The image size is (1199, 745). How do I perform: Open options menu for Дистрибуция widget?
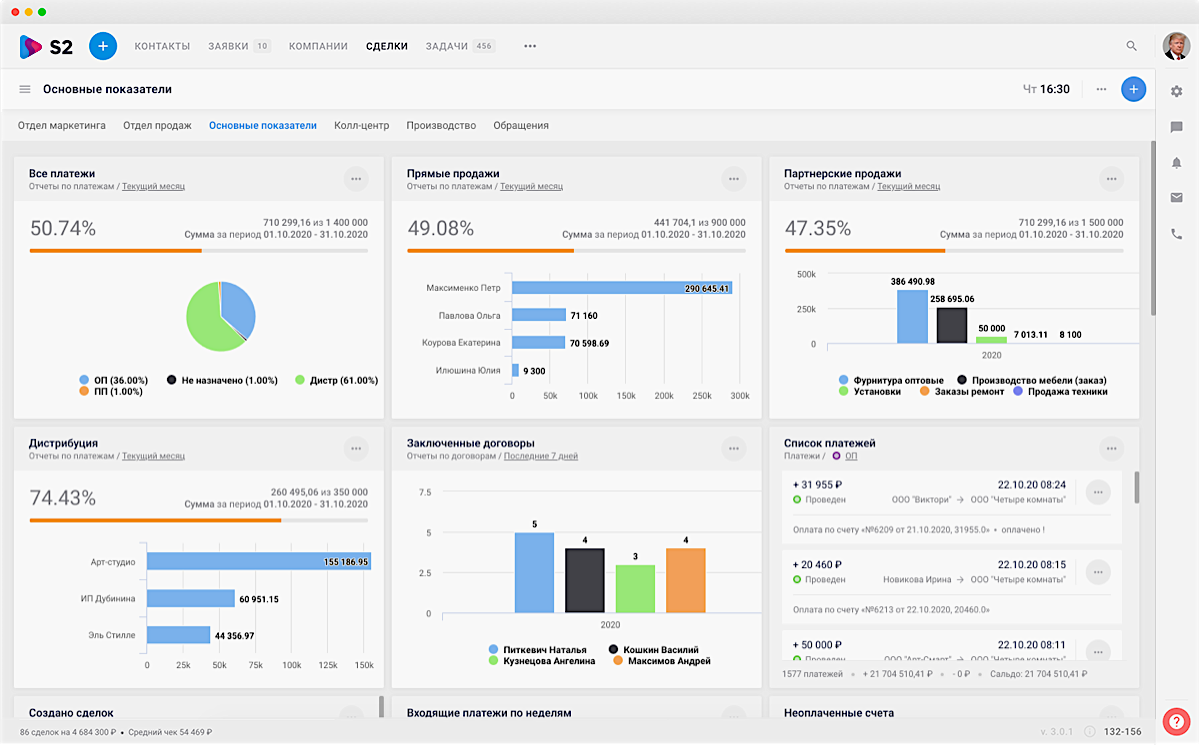(356, 448)
